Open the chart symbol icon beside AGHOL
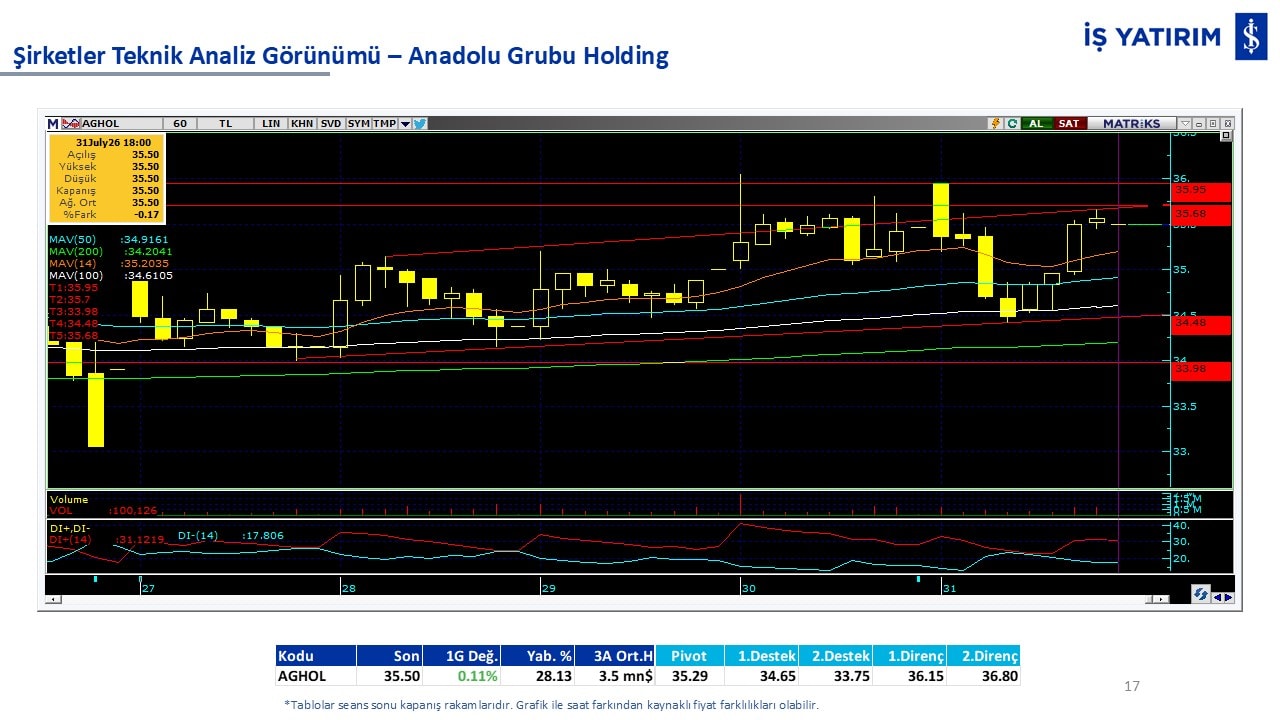Viewport: 1280px width, 720px height. [70, 124]
